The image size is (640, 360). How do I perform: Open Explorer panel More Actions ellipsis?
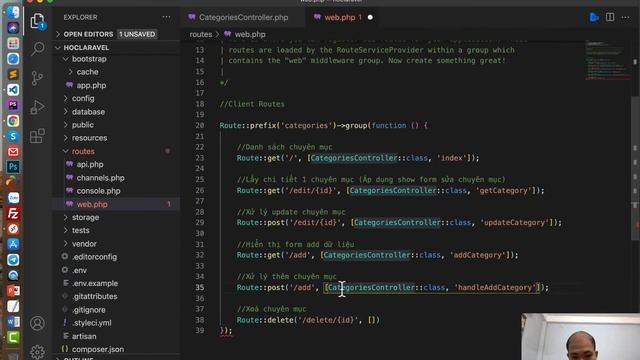click(x=166, y=17)
